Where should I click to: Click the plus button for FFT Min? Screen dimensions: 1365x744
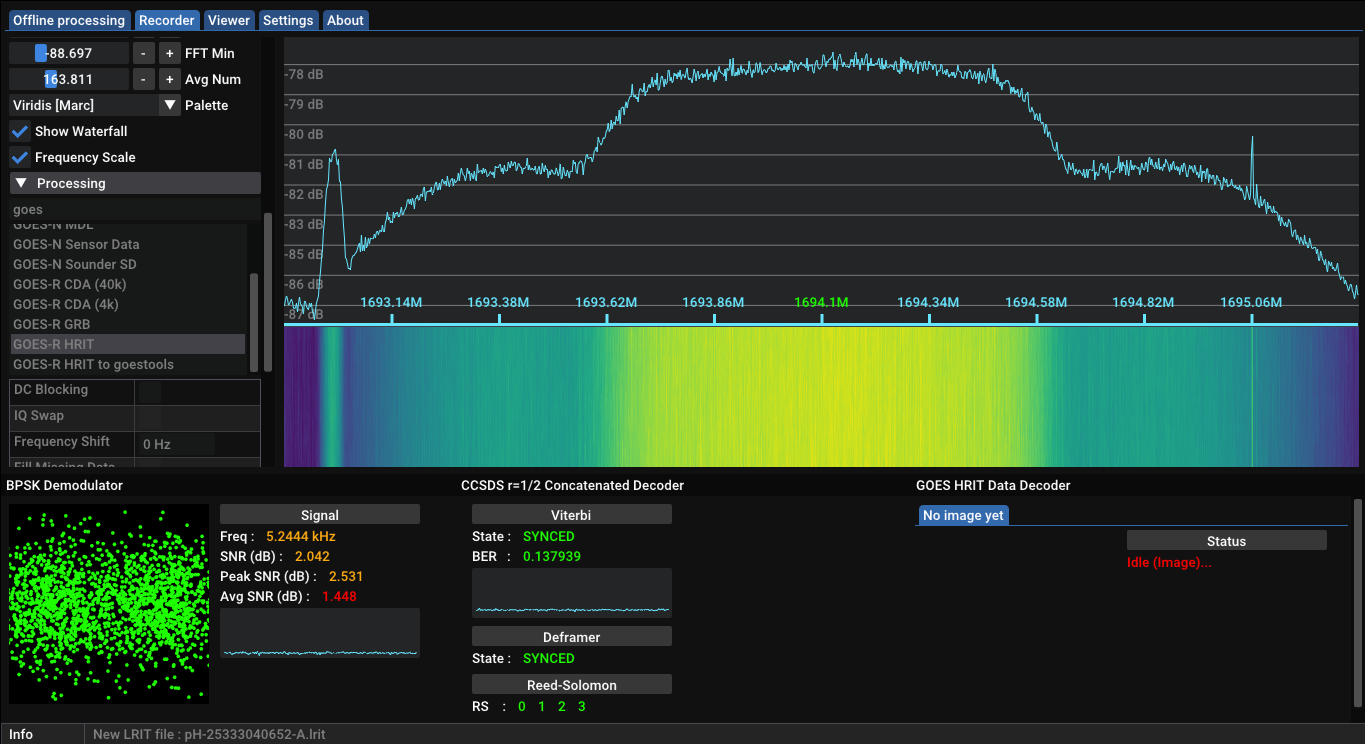[170, 53]
